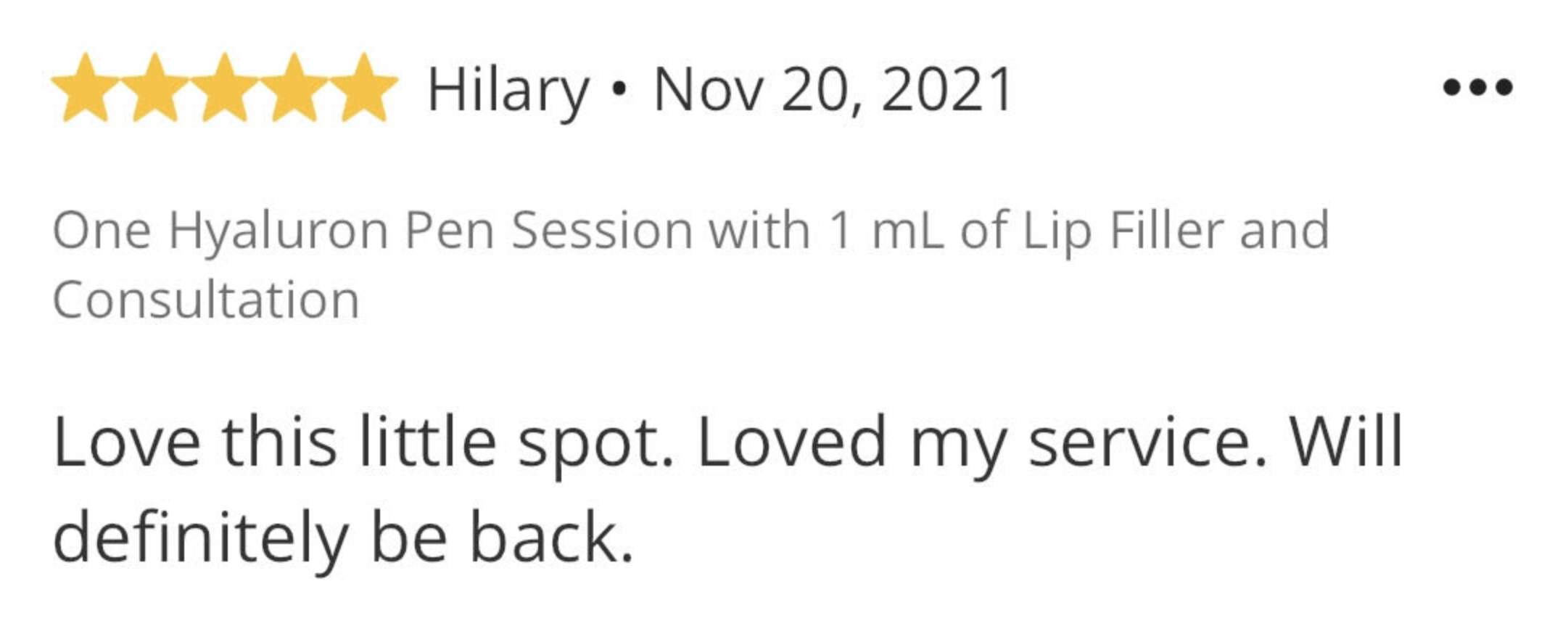The height and width of the screenshot is (634, 1568).
Task: Tap the third (middle) rating star
Action: (x=224, y=88)
